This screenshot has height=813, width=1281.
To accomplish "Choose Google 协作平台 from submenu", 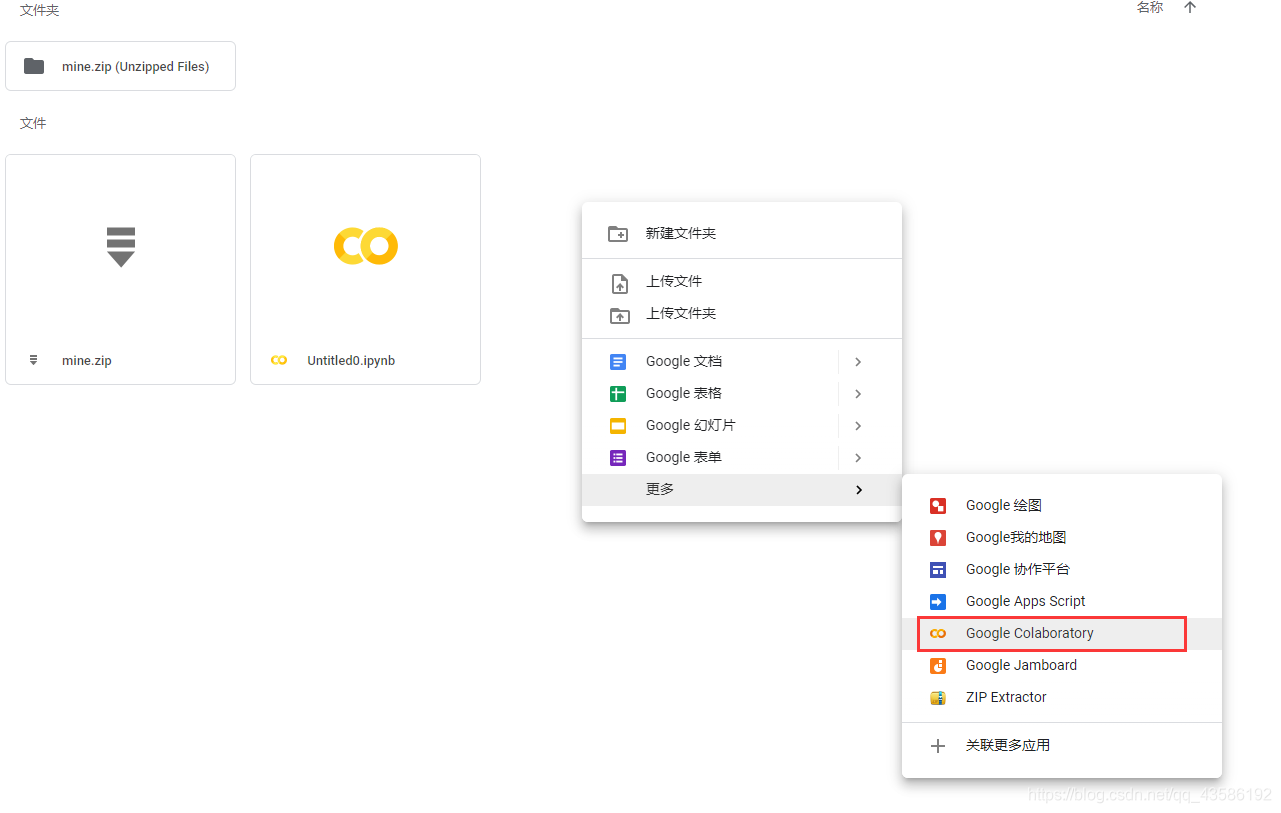I will (1062, 570).
